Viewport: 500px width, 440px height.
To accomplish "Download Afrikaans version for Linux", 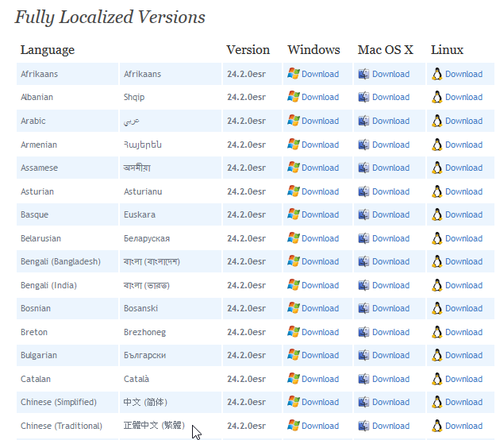I will pyautogui.click(x=464, y=74).
